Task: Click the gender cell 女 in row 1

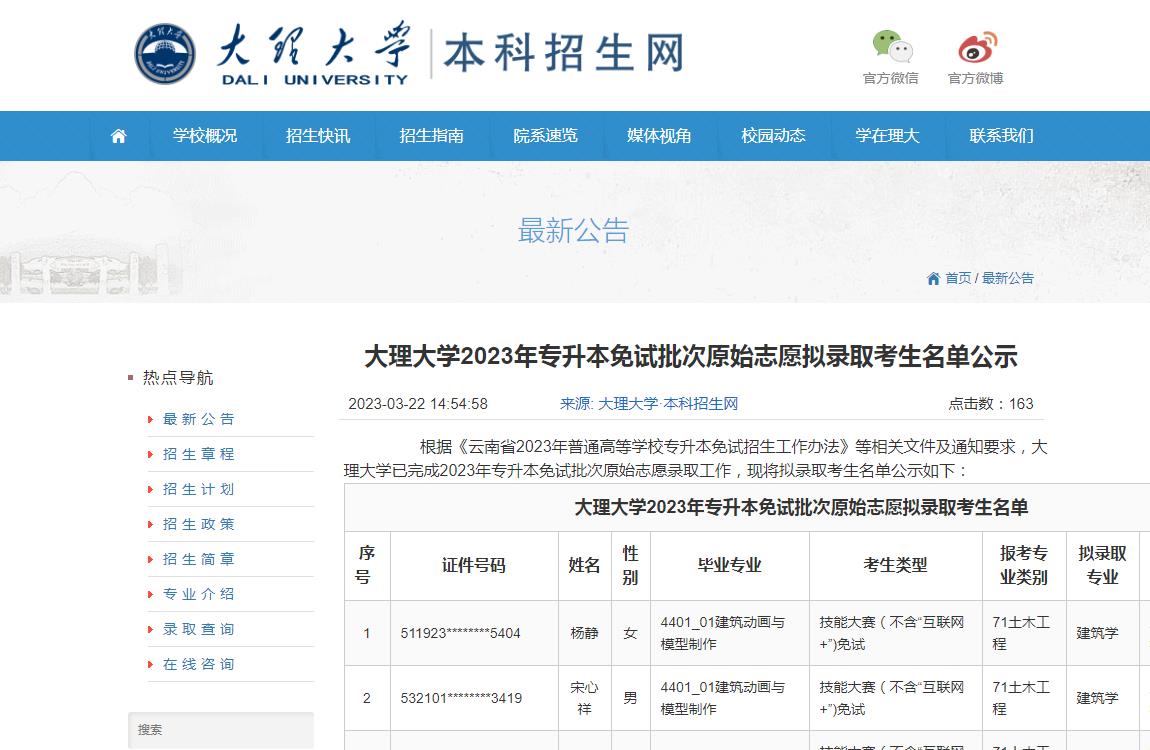Action: pos(631,633)
